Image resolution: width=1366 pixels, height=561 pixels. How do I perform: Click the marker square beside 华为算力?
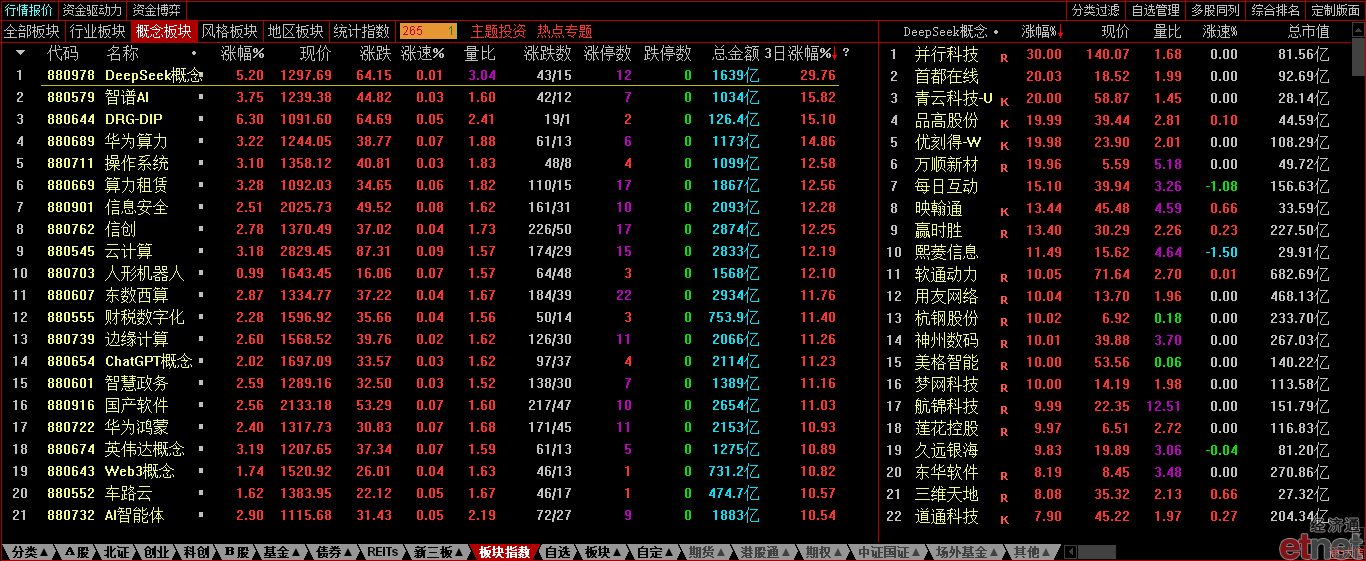pyautogui.click(x=201, y=141)
